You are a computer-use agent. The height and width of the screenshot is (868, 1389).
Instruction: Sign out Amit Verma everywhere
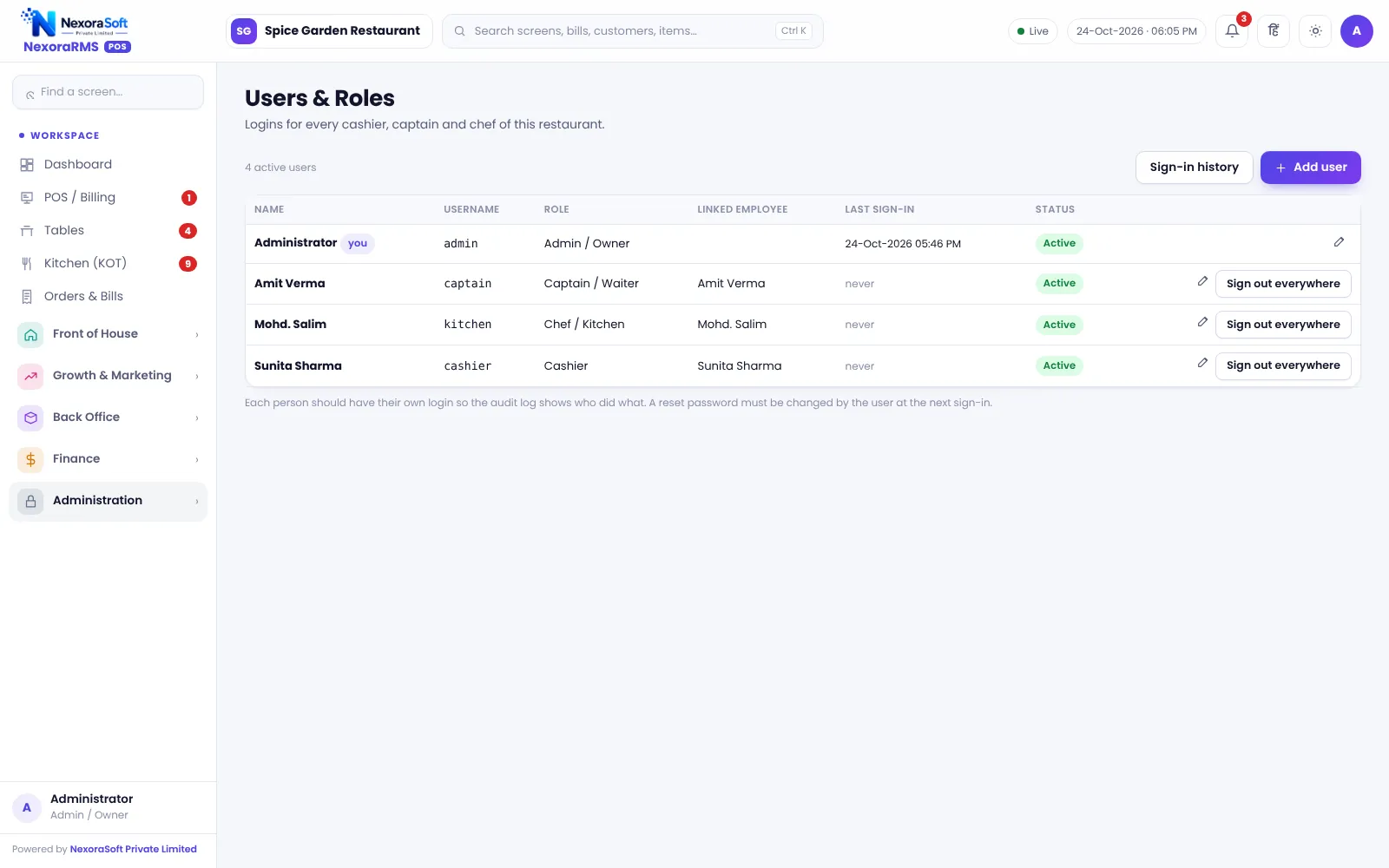(x=1283, y=284)
